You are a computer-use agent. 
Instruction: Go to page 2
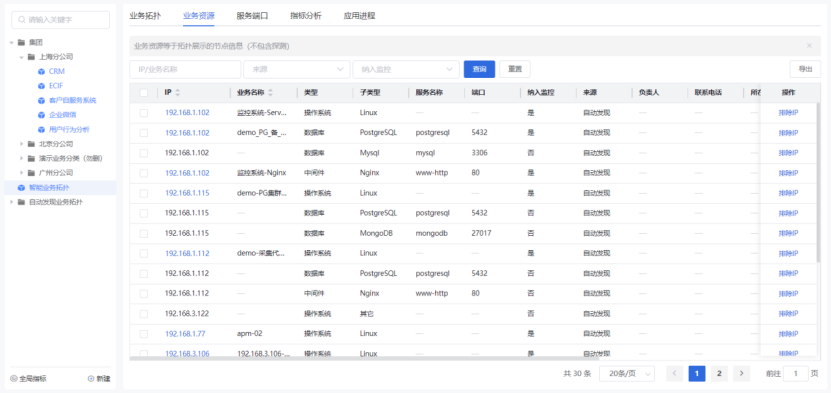pos(719,373)
